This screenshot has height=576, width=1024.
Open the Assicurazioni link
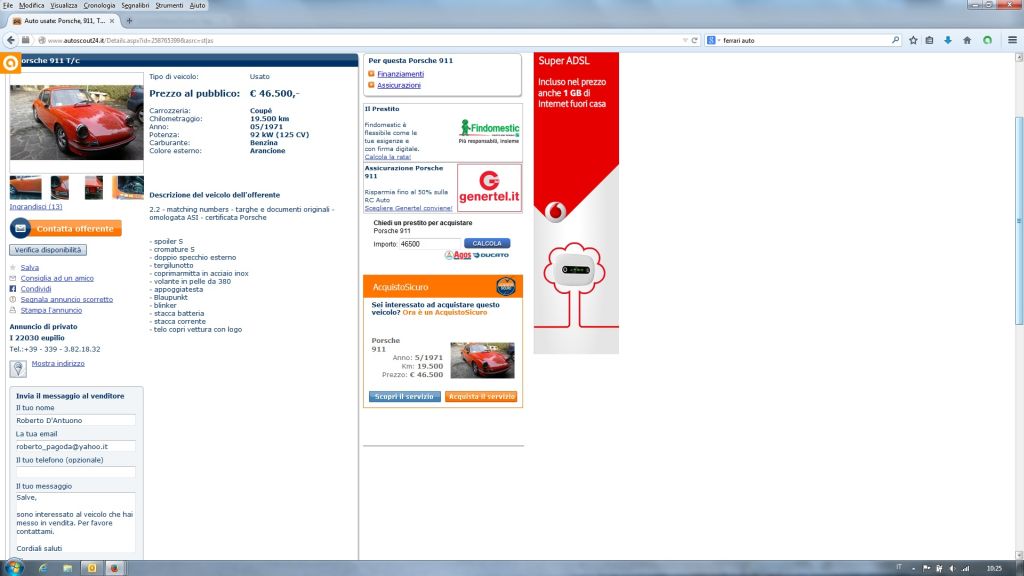tap(399, 86)
